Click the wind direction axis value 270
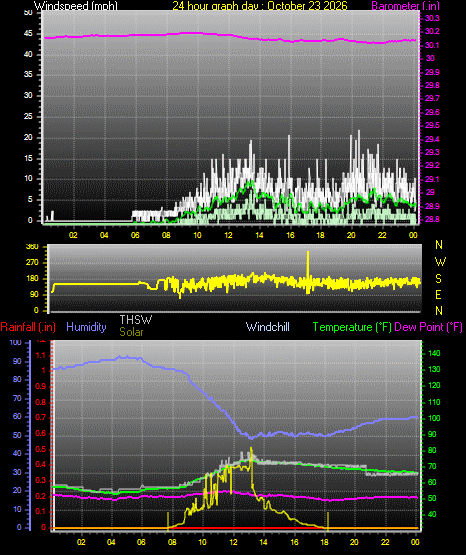This screenshot has width=466, height=555. point(32,263)
